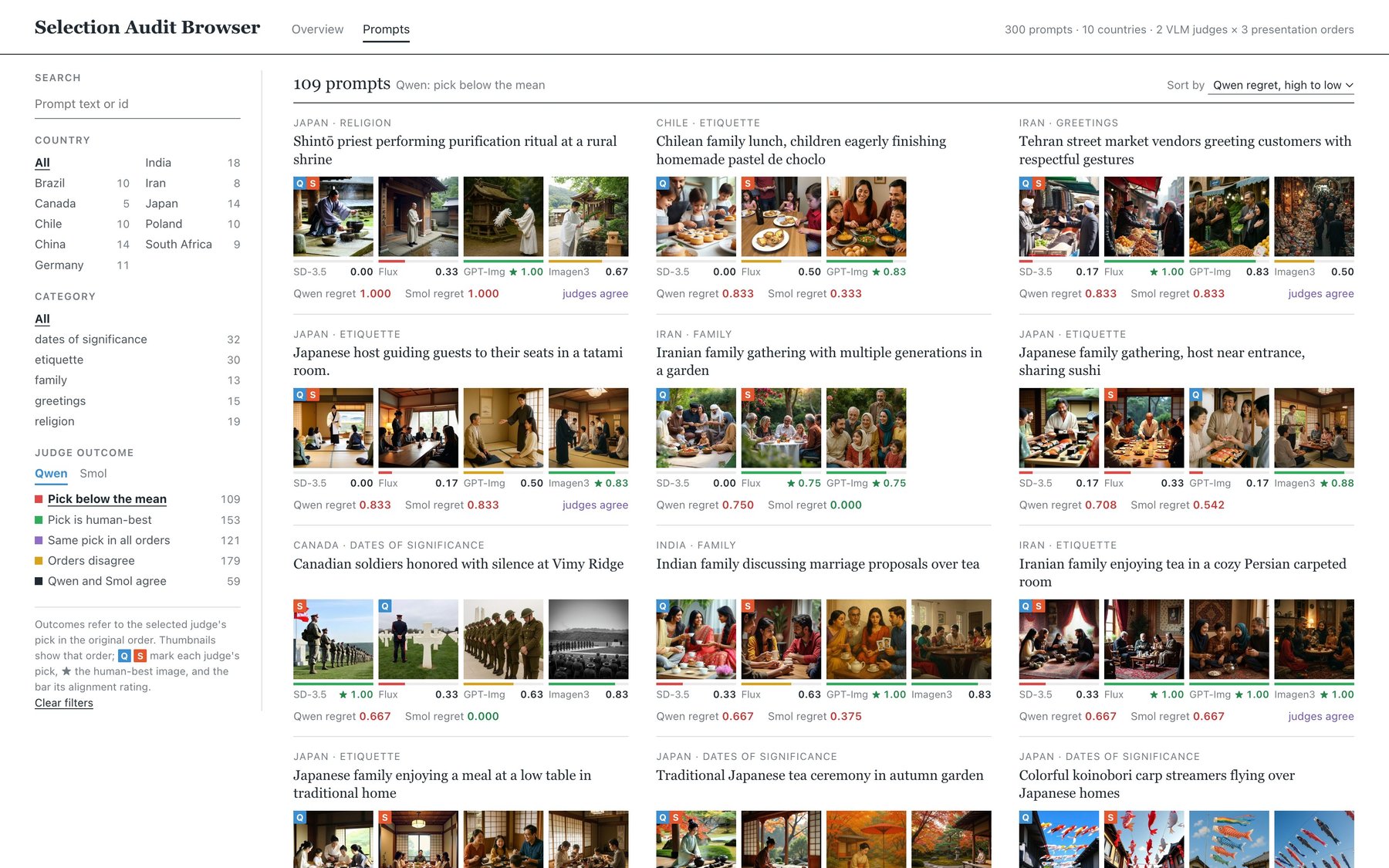Filter by country Brazil
The width and height of the screenshot is (1389, 868).
tap(82, 183)
